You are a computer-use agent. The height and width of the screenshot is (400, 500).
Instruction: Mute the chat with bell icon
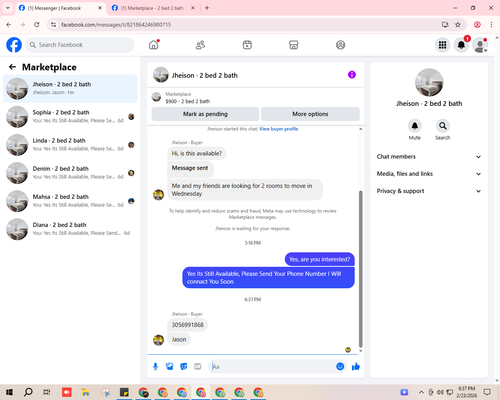(415, 126)
